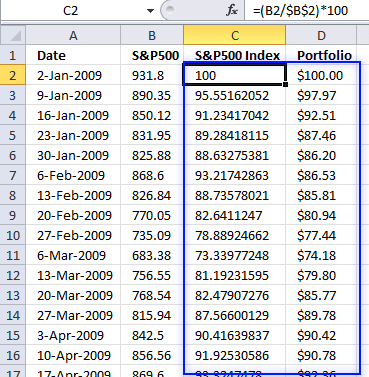Select cell with 30-Jan-2009
The height and width of the screenshot is (377, 369).
coord(73,155)
